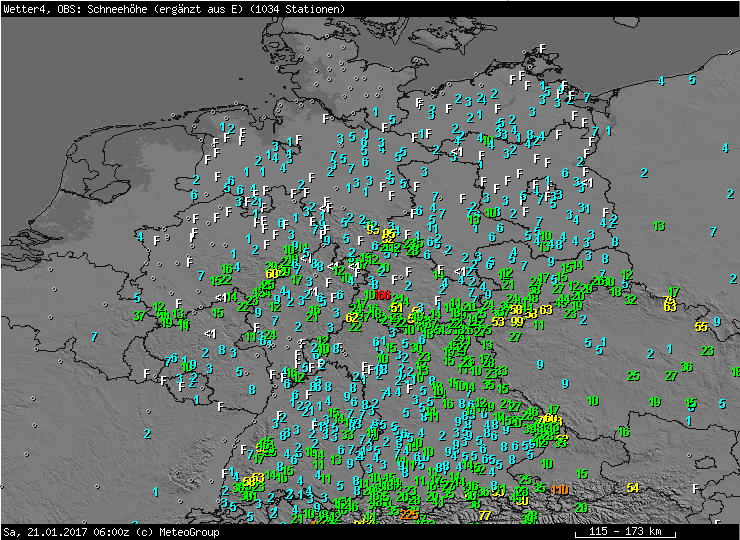The width and height of the screenshot is (740, 540).
Task: Select the yellow 62 snow depth value
Action: click(x=352, y=317)
